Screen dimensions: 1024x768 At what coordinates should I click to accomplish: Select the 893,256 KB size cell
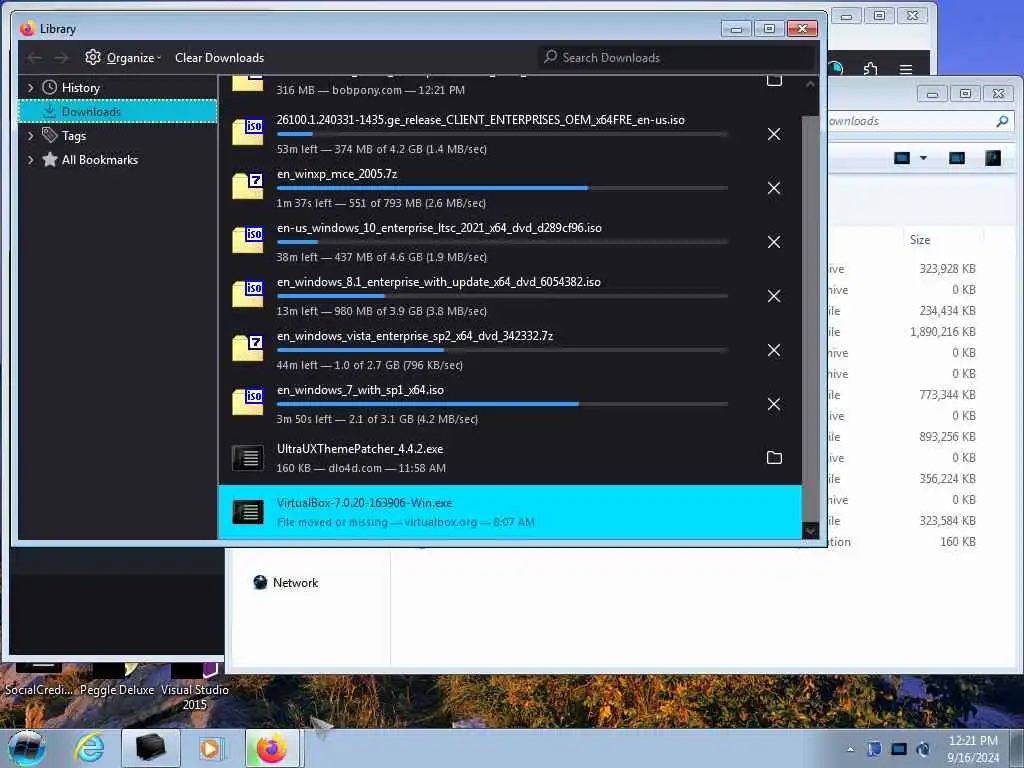[948, 437]
